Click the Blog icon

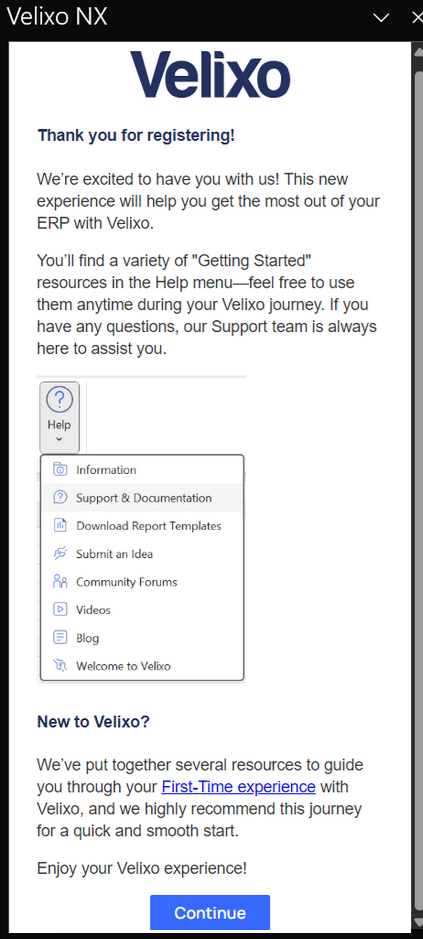tap(60, 638)
